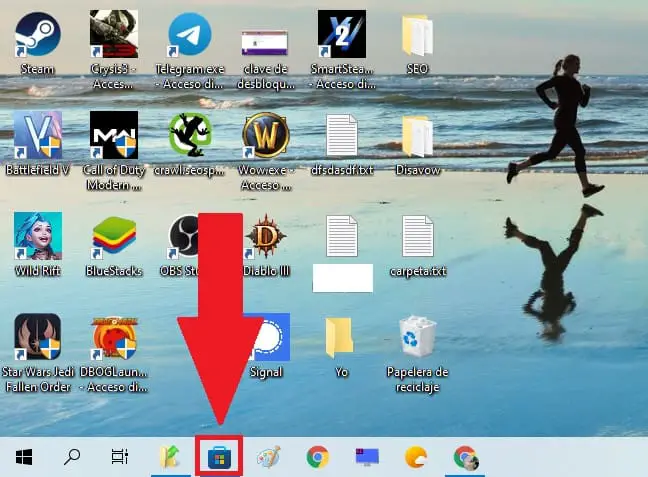Screen dimensions: 648x477
Task: Open the Windows Start menu
Action: tap(24, 457)
